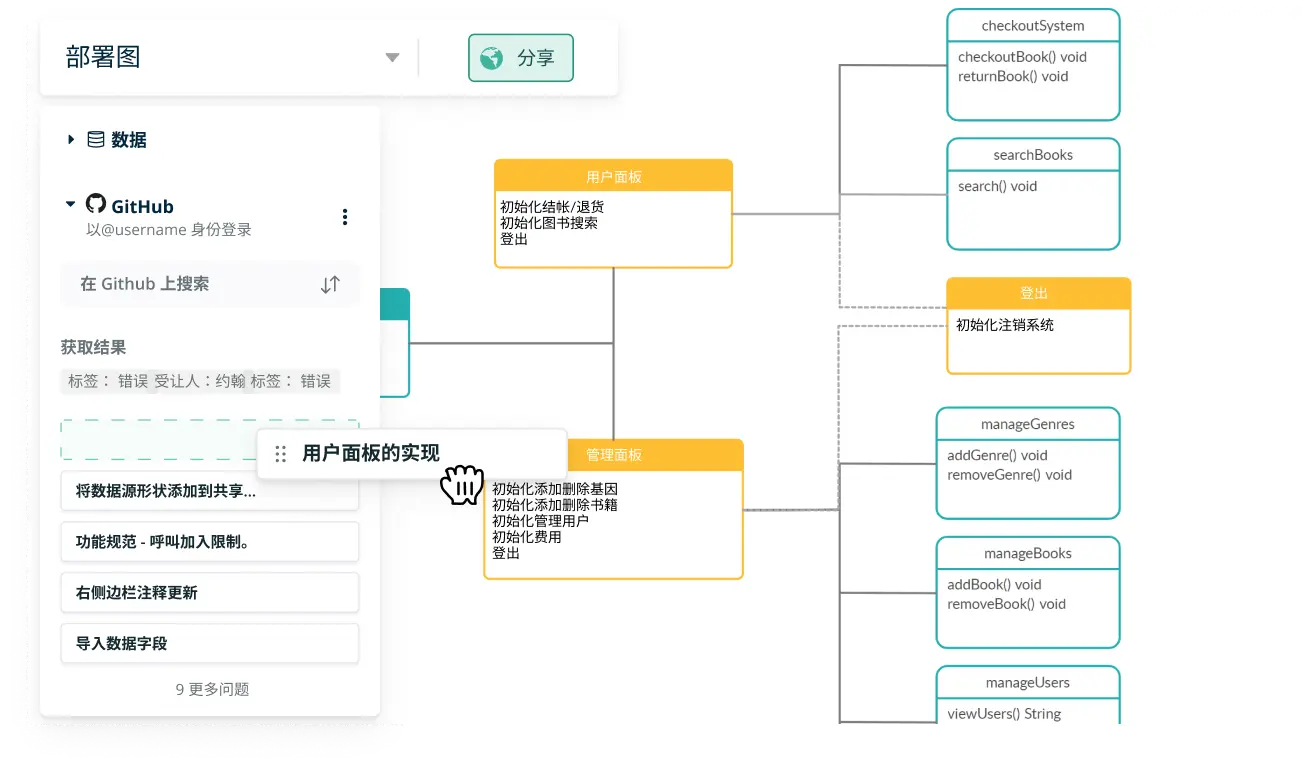The image size is (1305, 778).
Task: Select the 登出 node header
Action: [x=1039, y=294]
